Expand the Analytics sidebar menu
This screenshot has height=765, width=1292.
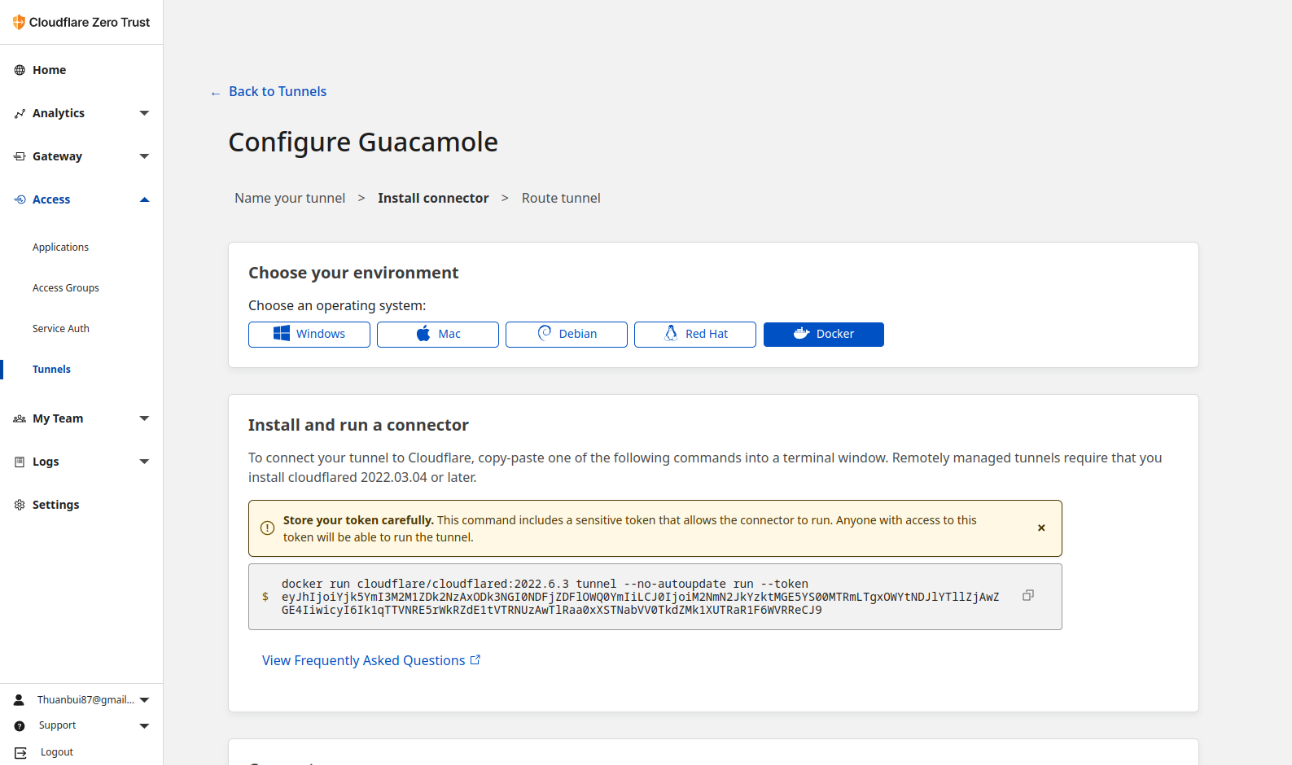pyautogui.click(x=144, y=113)
